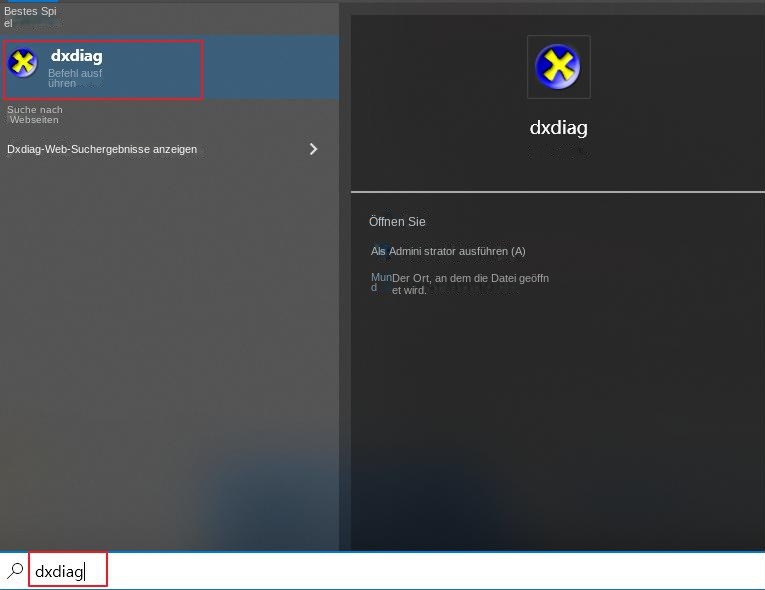The image size is (765, 590).
Task: Click the dxdiag icon in results list
Action: [22, 63]
